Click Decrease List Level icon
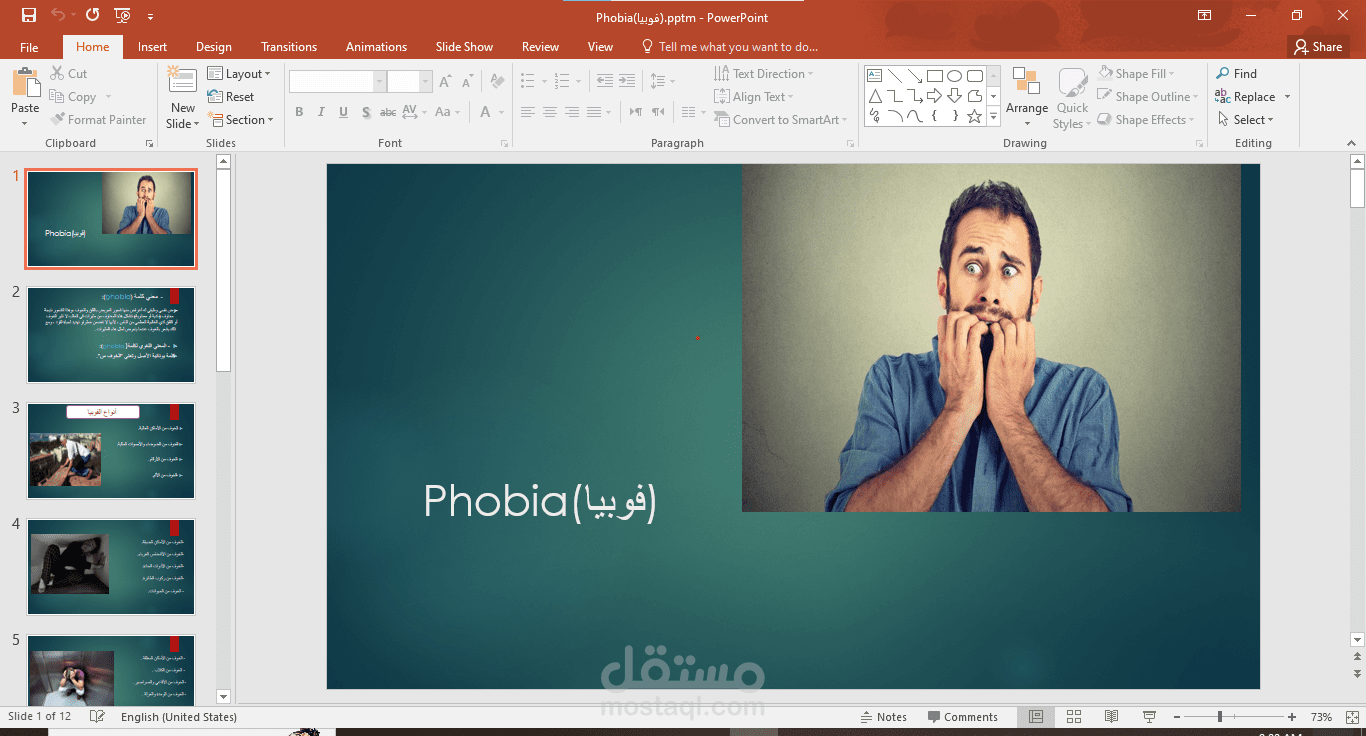Image resolution: width=1366 pixels, height=736 pixels. click(x=603, y=81)
